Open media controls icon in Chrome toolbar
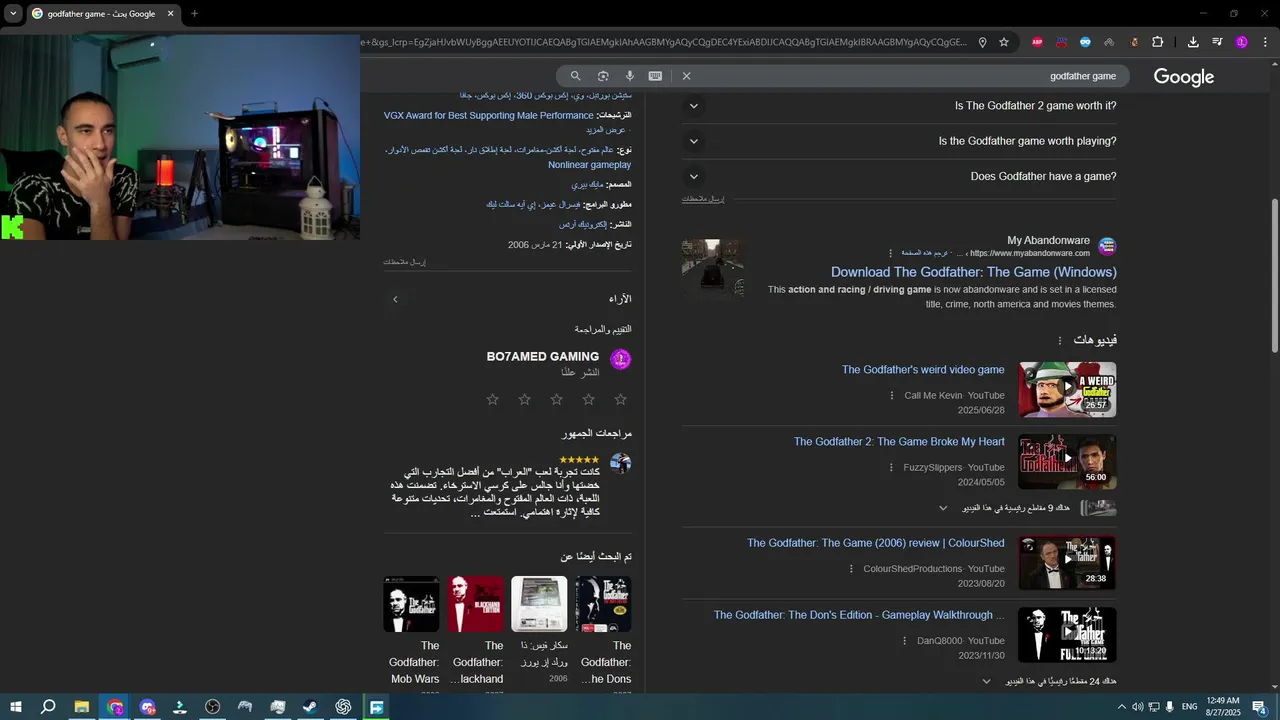The width and height of the screenshot is (1280, 720). 1217,42
